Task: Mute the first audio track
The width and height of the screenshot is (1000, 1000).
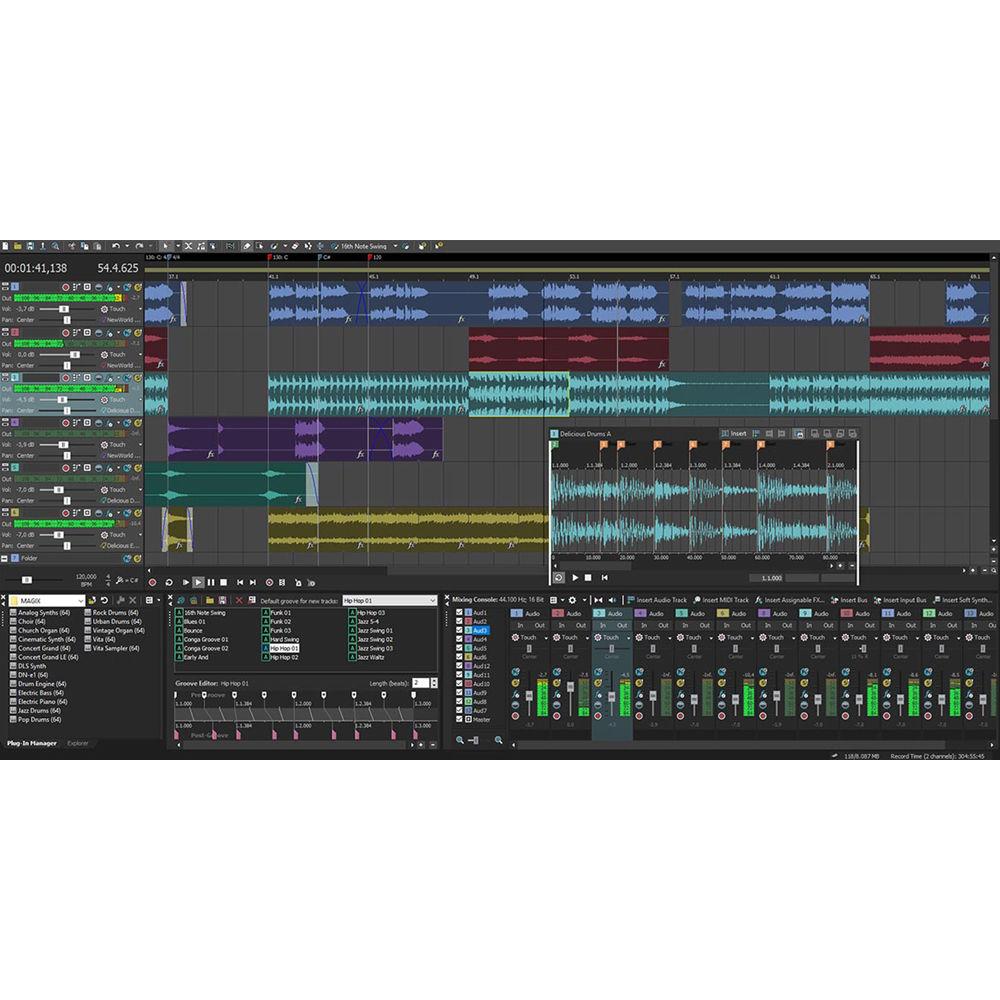Action: [x=98, y=287]
